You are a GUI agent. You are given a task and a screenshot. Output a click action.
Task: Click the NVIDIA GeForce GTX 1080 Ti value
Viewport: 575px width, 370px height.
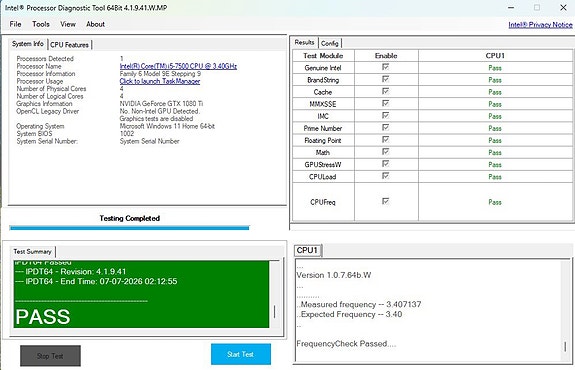click(161, 104)
